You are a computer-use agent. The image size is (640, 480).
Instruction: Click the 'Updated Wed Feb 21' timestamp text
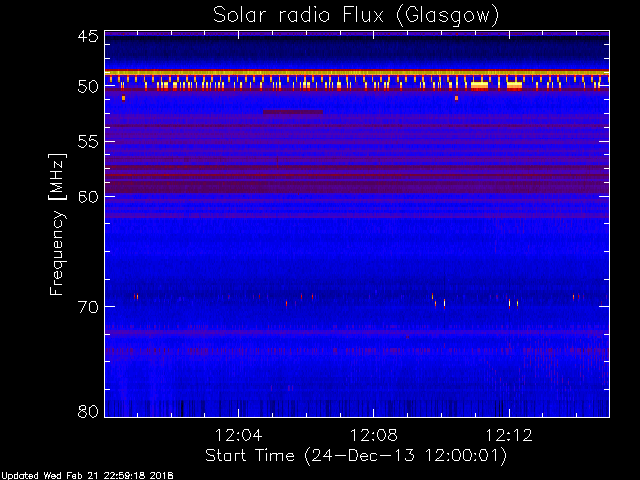pyautogui.click(x=87, y=476)
